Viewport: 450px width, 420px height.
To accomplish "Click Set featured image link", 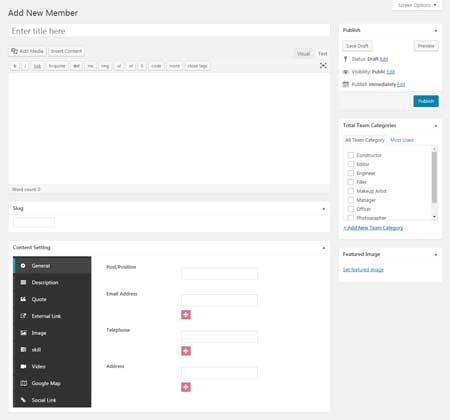I will (363, 269).
